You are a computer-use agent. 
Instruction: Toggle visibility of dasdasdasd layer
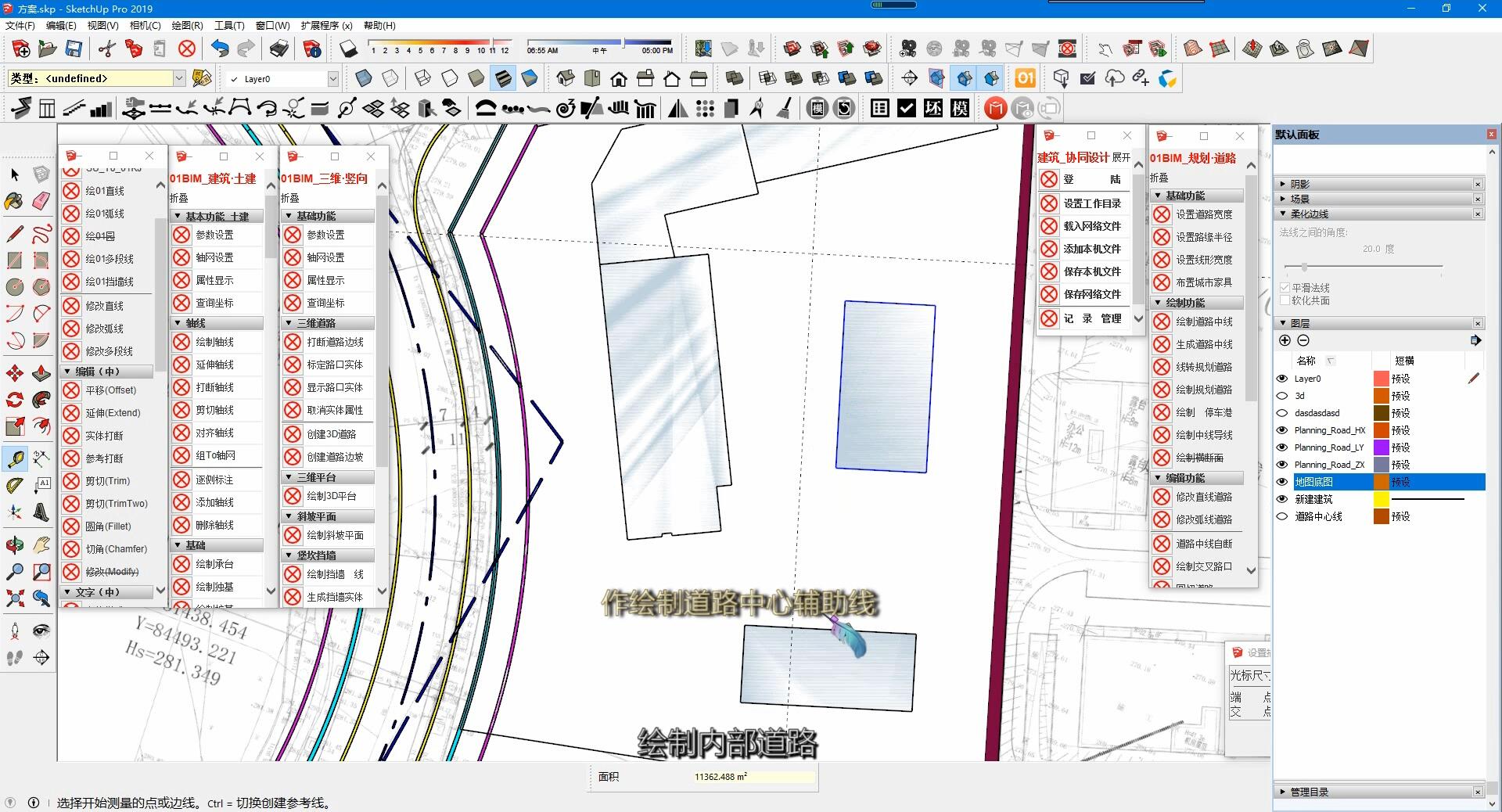coord(1282,413)
